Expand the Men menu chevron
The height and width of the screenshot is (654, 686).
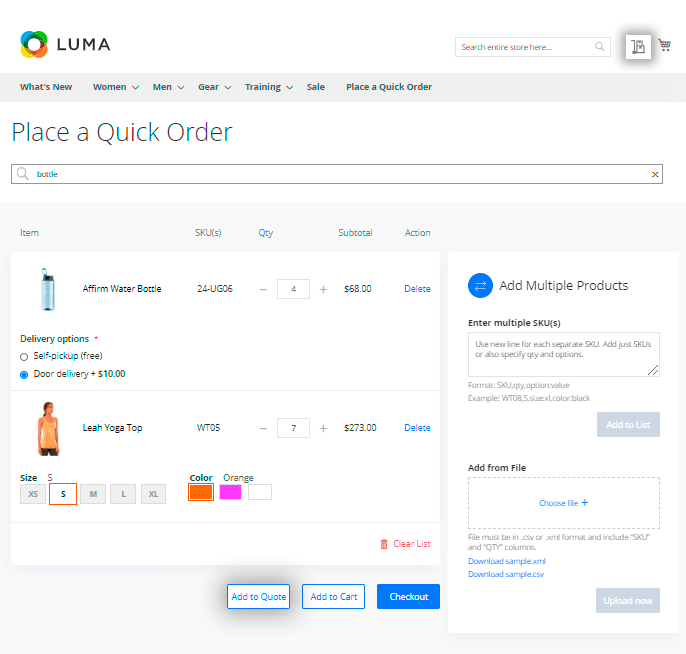coord(180,87)
